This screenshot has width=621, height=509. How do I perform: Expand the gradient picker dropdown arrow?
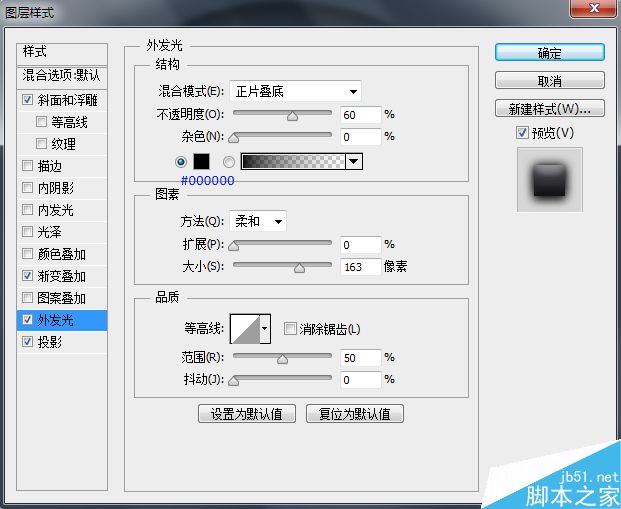[x=354, y=162]
